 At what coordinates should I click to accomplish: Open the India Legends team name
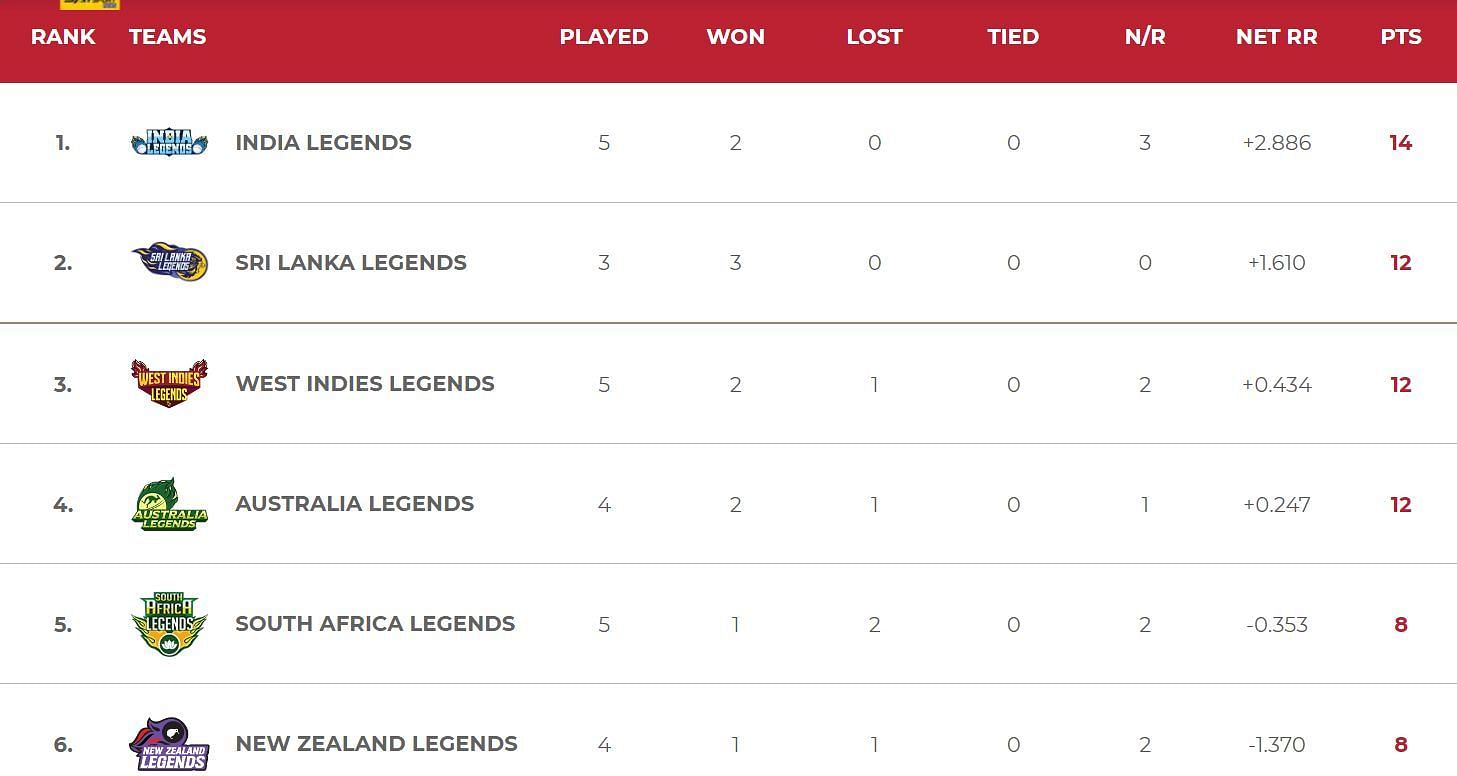(323, 143)
